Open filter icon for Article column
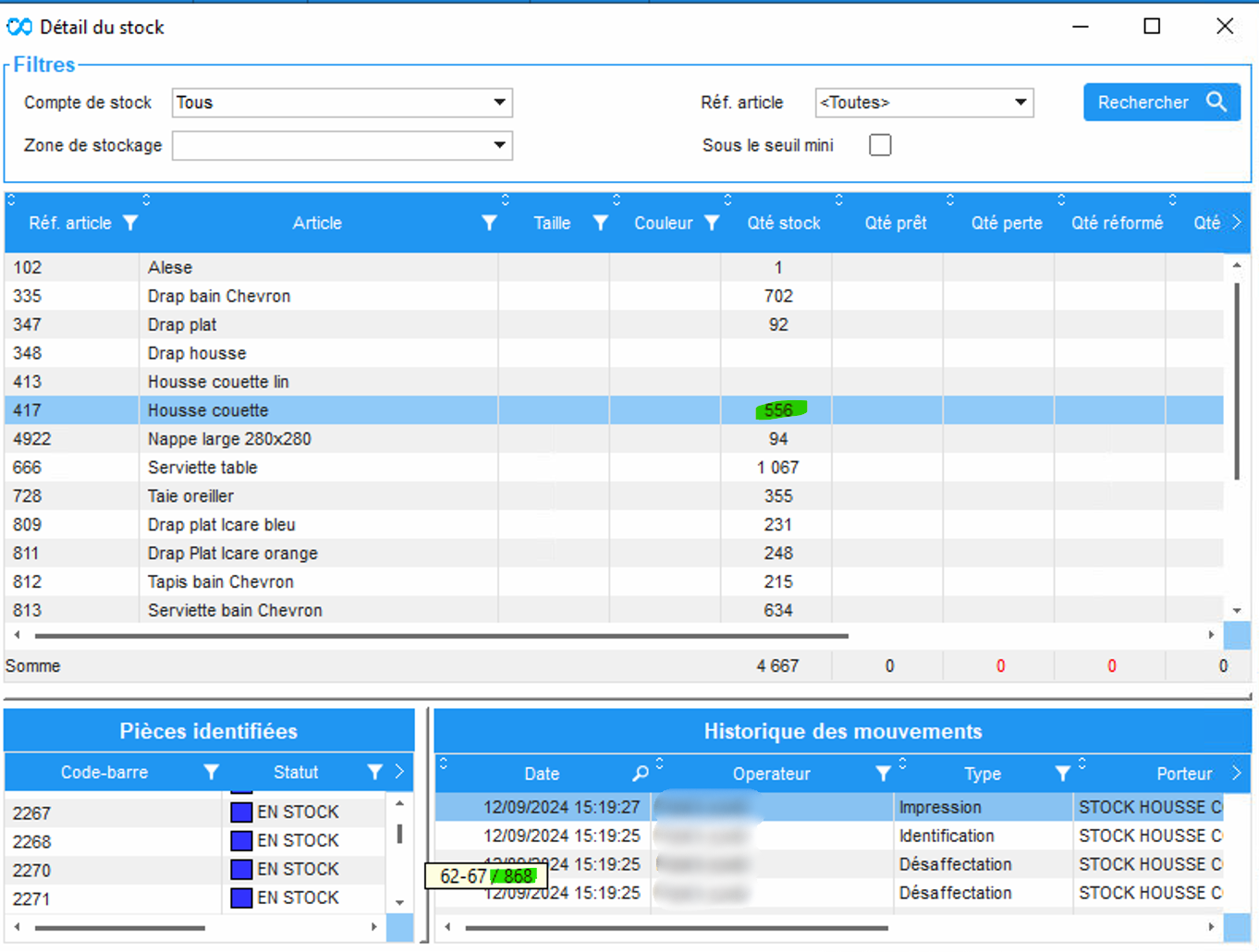Image resolution: width=1259 pixels, height=952 pixels. point(489,223)
